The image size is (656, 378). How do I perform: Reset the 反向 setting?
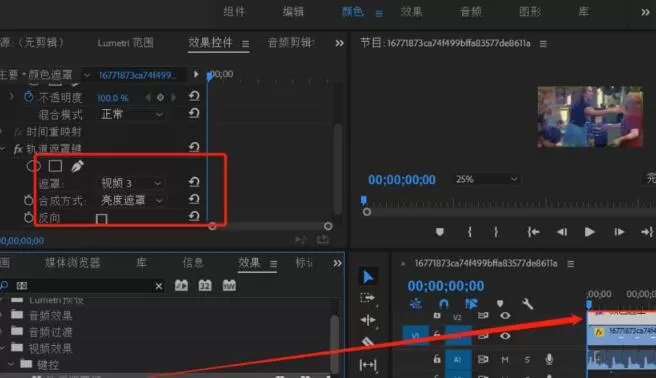(x=194, y=216)
